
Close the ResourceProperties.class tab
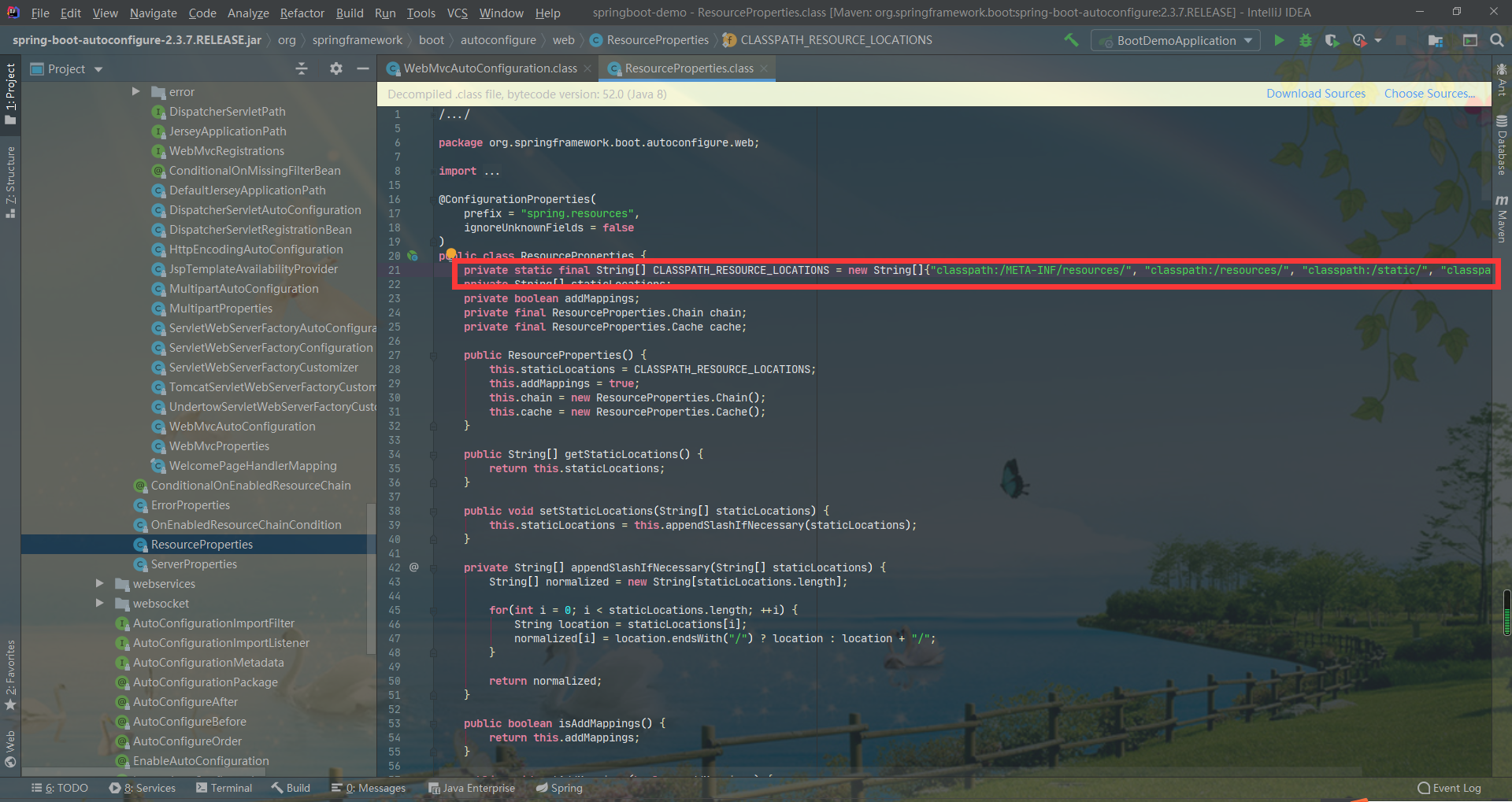tap(763, 68)
